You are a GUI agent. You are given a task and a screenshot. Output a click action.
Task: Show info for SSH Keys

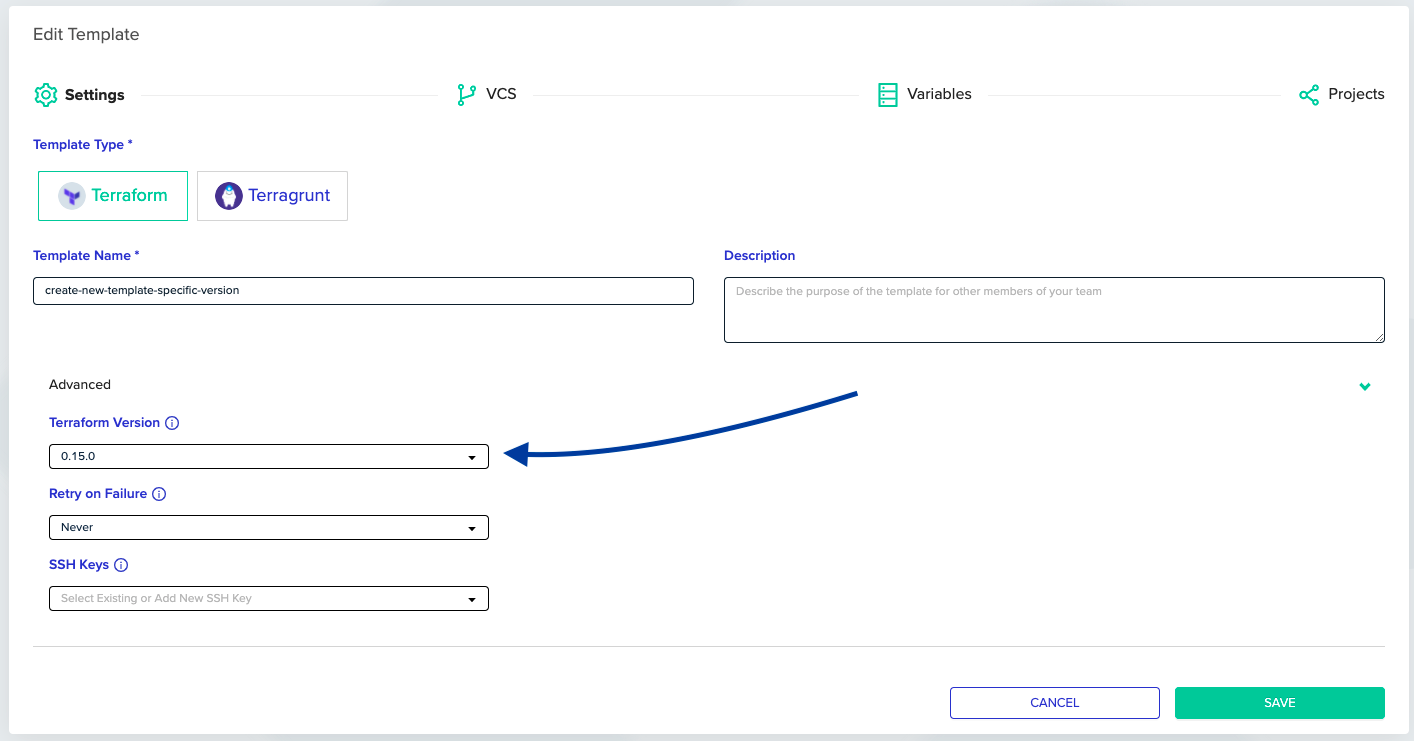(x=121, y=565)
